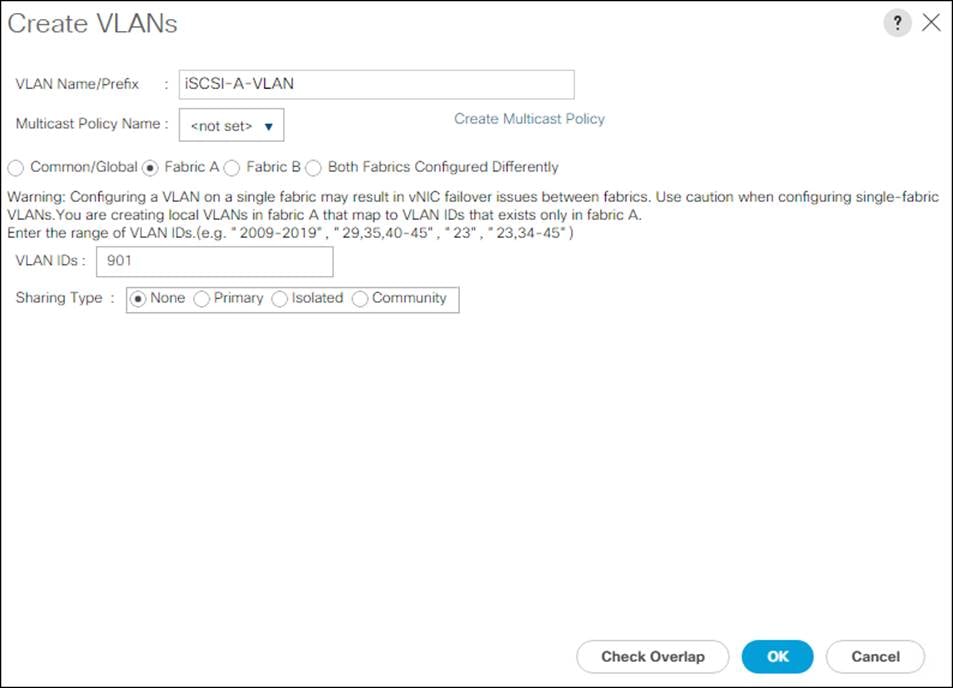Click the Cancel button
953x688 pixels.
coord(875,656)
